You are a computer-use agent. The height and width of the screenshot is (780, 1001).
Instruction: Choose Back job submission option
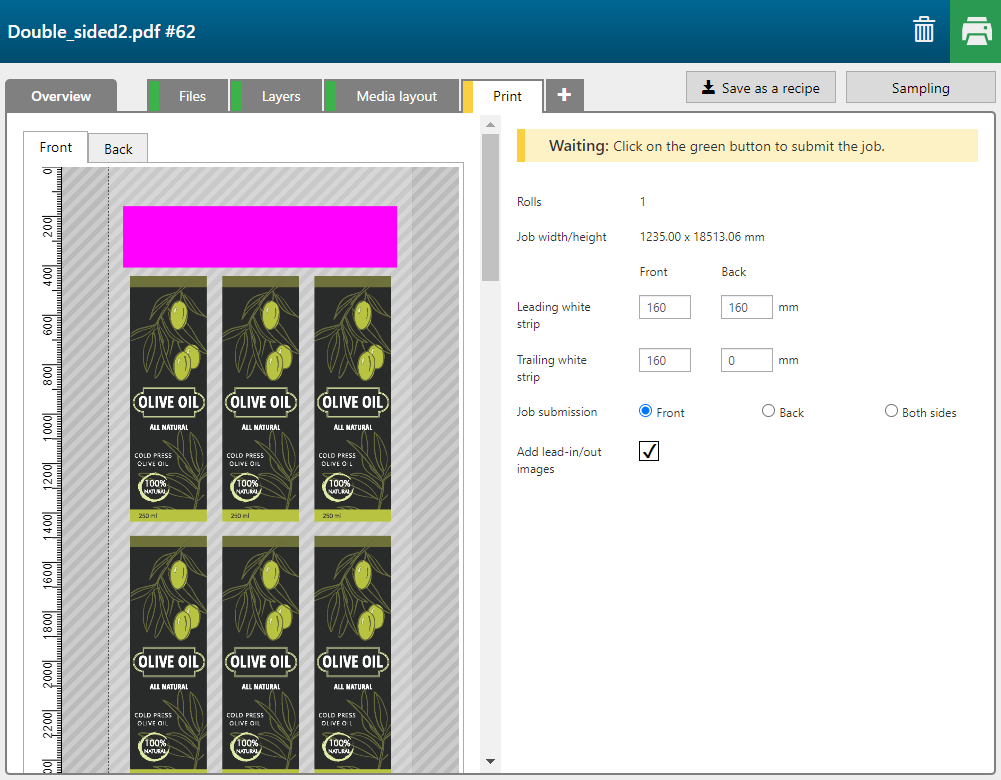coord(768,411)
